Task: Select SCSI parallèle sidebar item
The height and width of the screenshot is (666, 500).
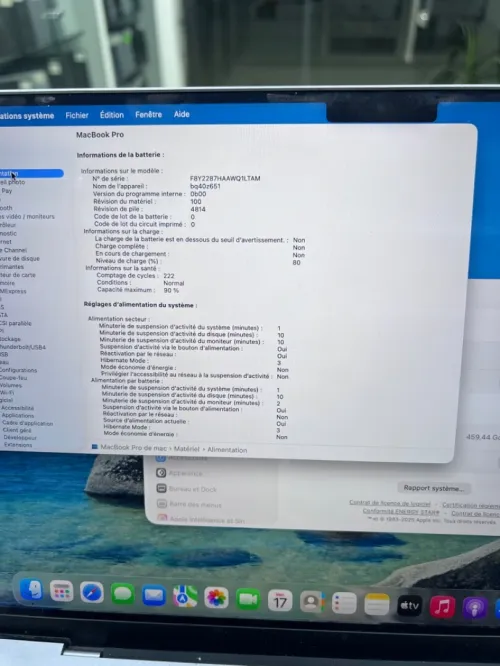Action: [16, 323]
